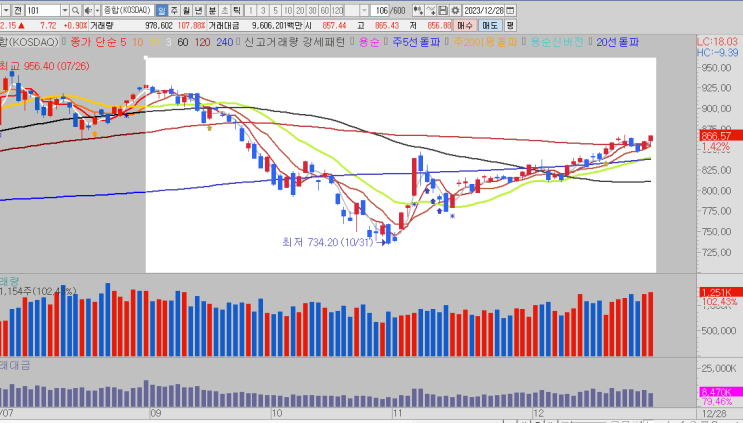
Task: Switch to minute (분) chart period
Action: point(212,10)
